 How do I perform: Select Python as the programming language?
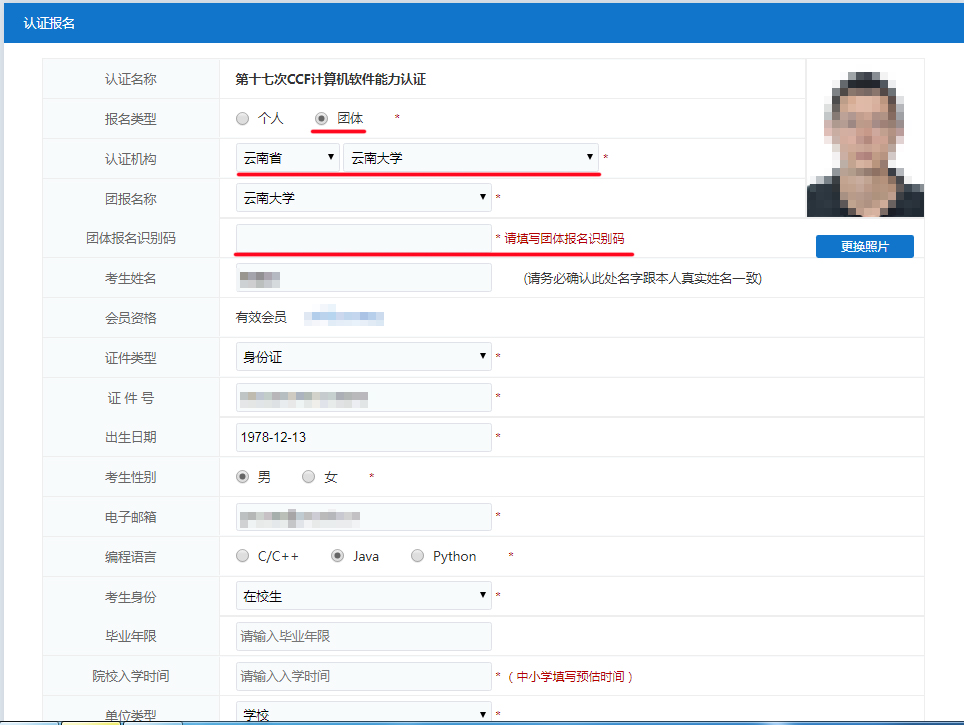tap(418, 556)
